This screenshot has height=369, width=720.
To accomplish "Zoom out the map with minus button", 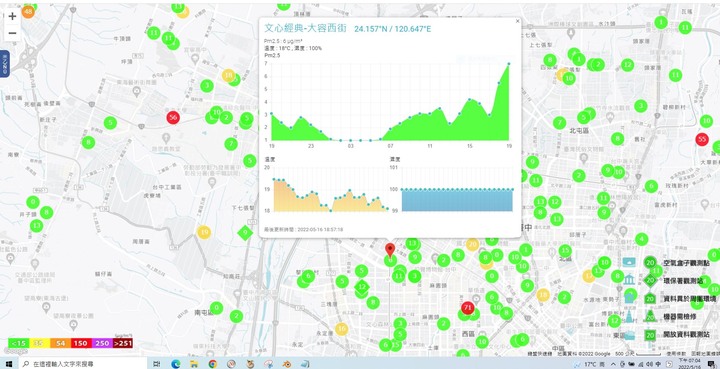I will 12,33.
